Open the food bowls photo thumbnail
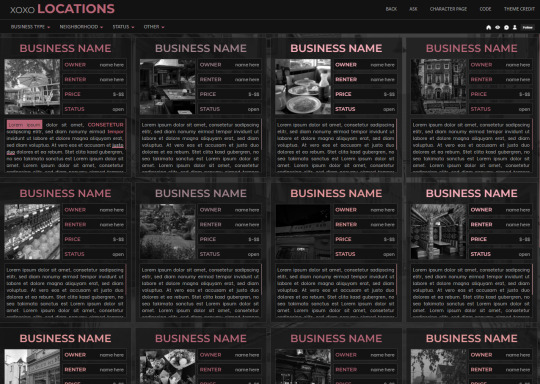This screenshot has height=384, width=540. tap(167, 366)
